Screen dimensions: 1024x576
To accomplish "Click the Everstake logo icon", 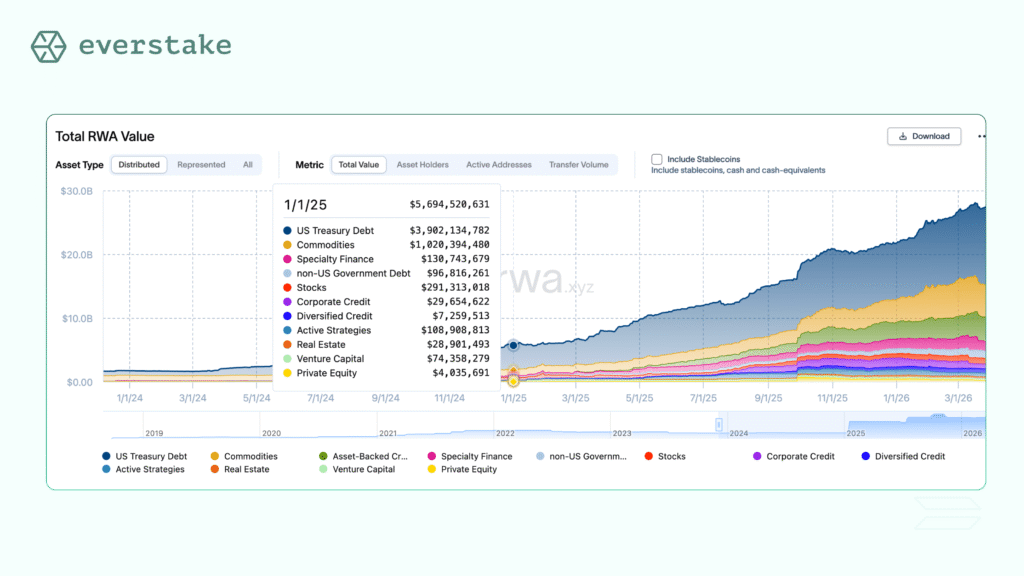I will [47, 46].
